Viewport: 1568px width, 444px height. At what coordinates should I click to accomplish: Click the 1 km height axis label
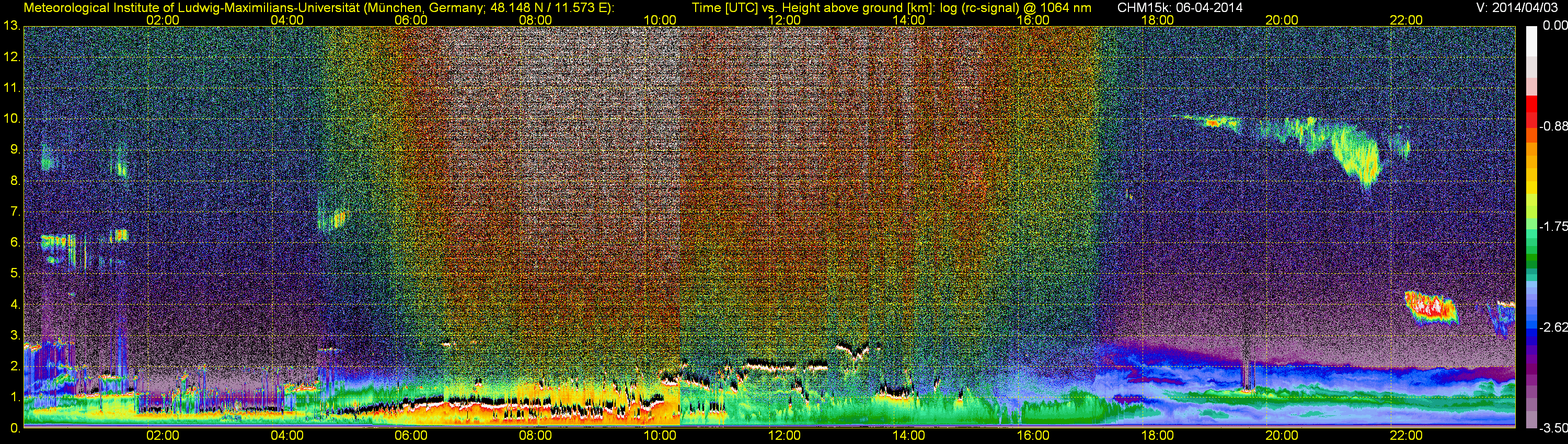click(x=15, y=398)
